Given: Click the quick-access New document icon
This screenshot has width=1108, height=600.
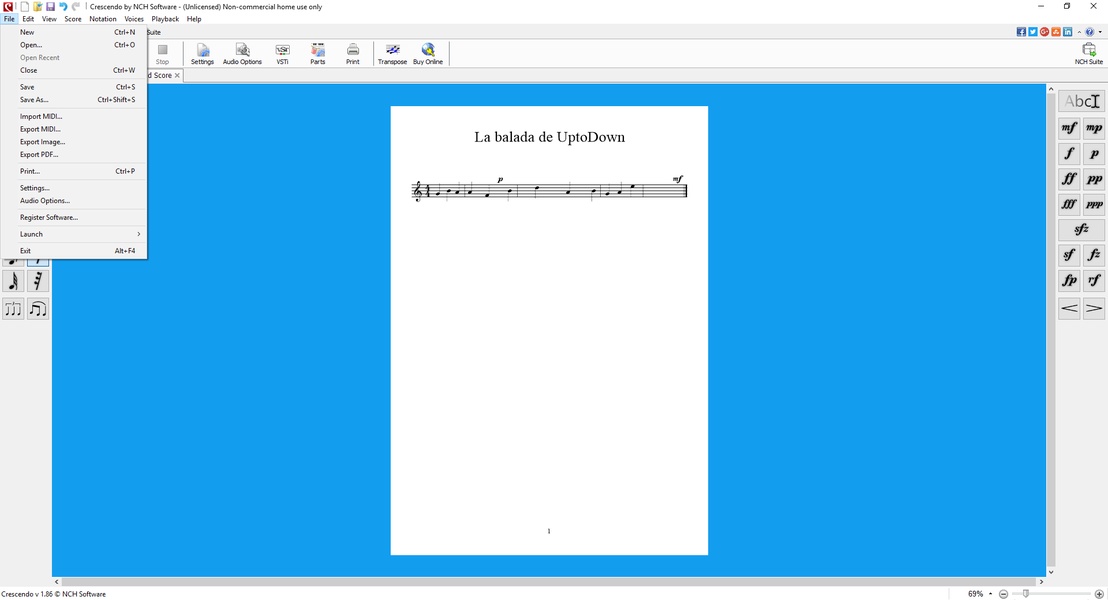Looking at the screenshot, I should tap(24, 6).
